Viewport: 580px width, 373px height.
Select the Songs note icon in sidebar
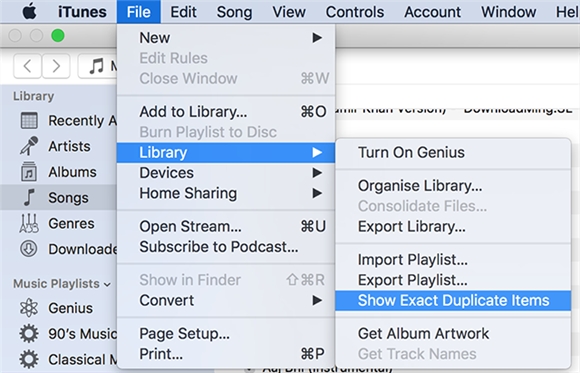(29, 197)
